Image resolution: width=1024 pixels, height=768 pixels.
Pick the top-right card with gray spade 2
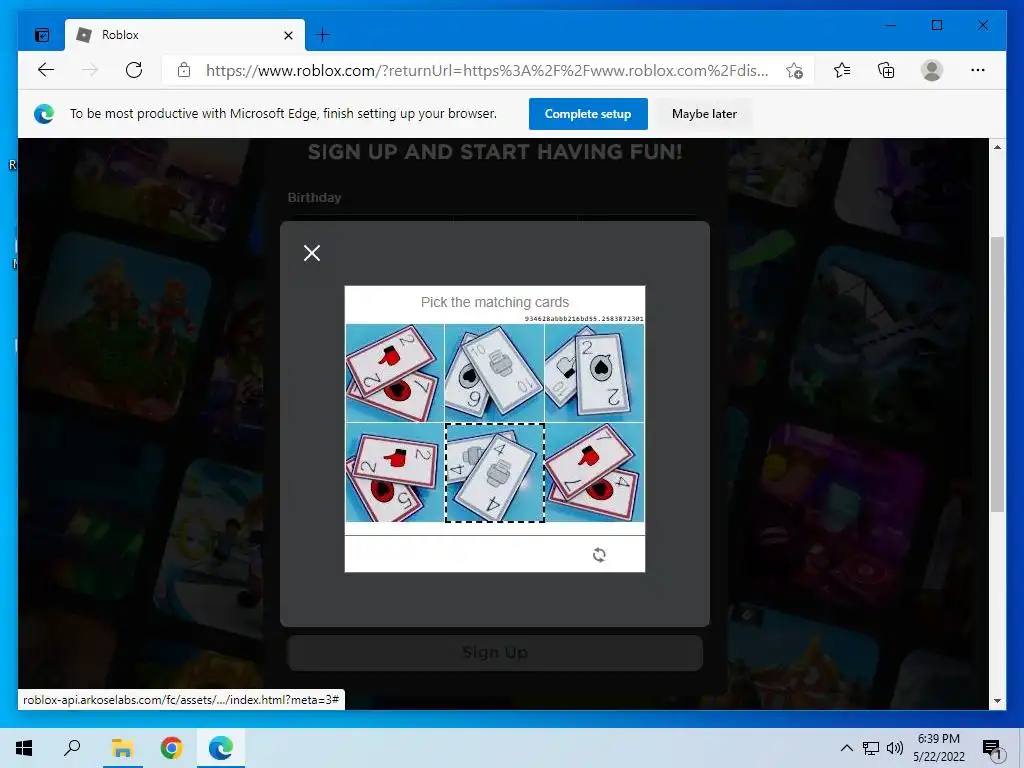[x=594, y=373]
